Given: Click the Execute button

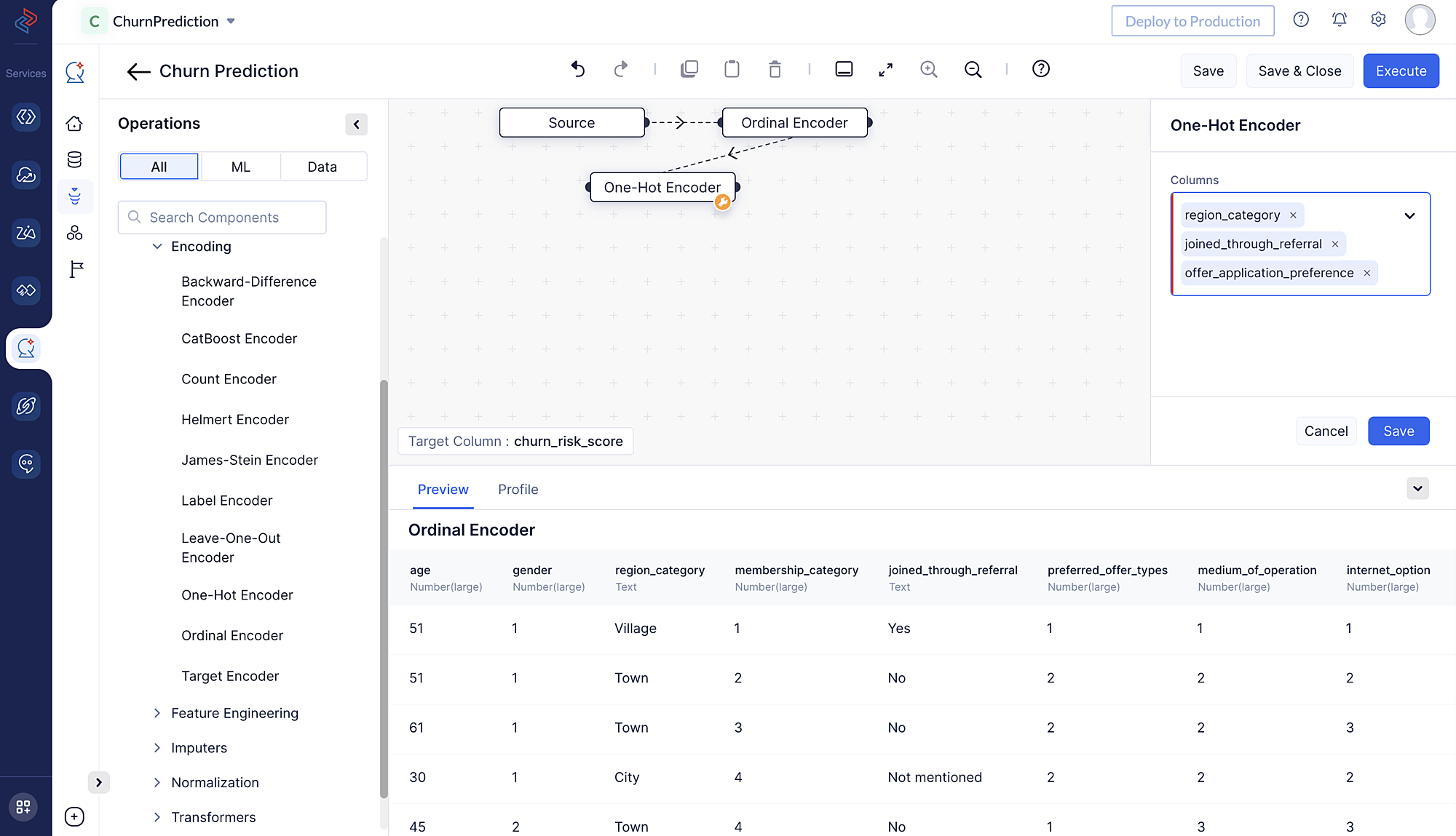Looking at the screenshot, I should (1402, 70).
